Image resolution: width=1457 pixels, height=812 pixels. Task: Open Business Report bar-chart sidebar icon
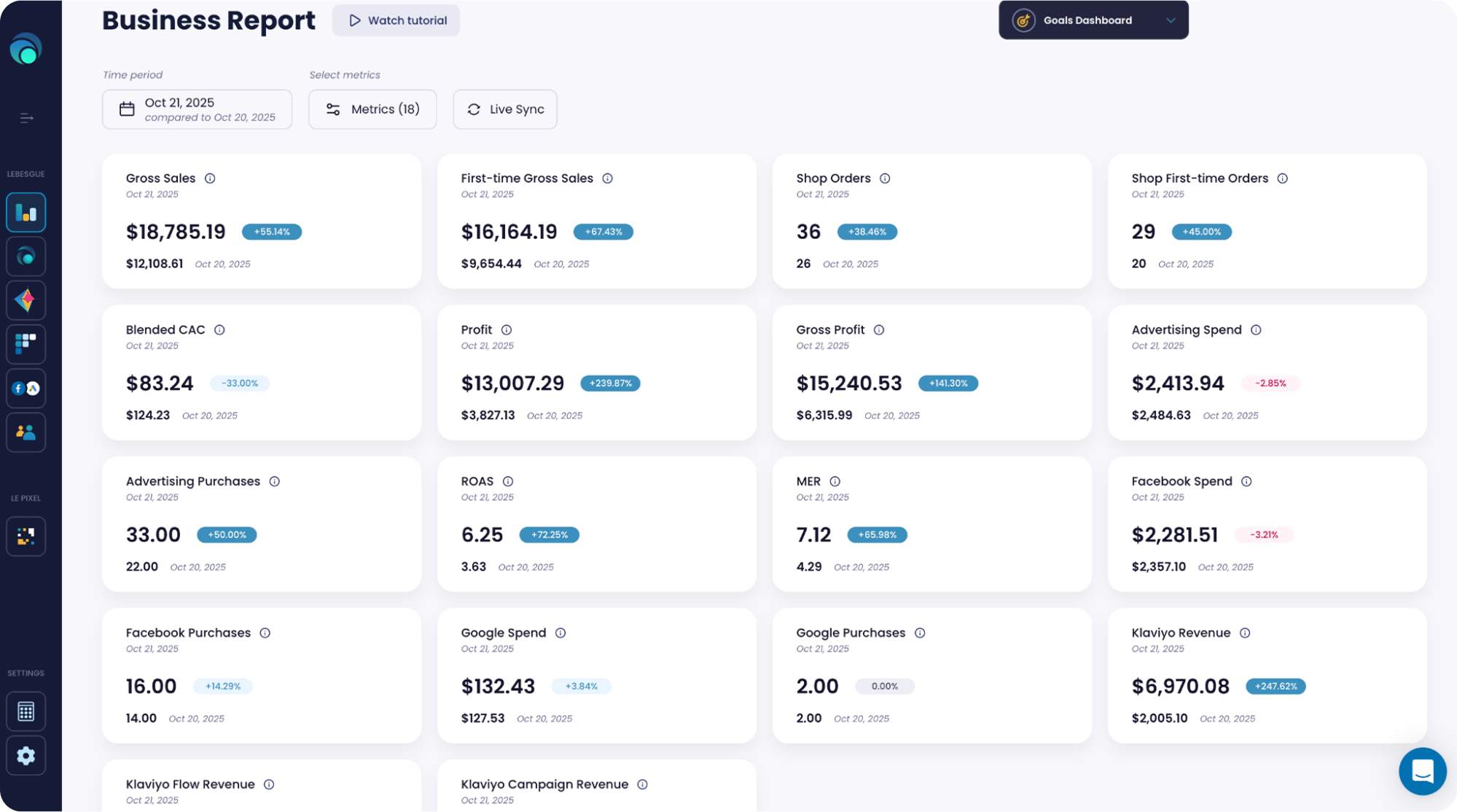(26, 213)
